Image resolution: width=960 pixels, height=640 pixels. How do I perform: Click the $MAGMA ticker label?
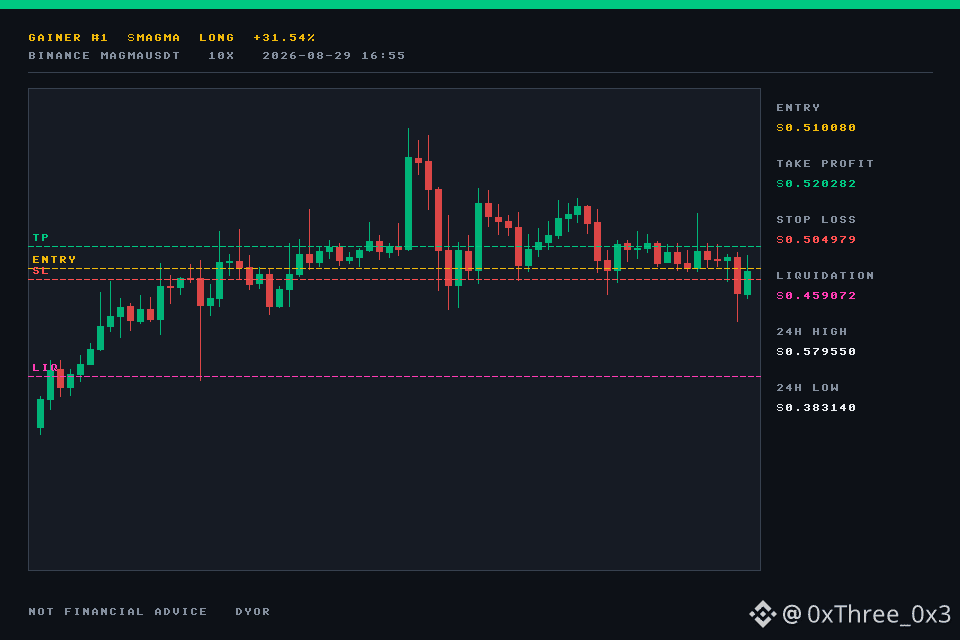(154, 37)
